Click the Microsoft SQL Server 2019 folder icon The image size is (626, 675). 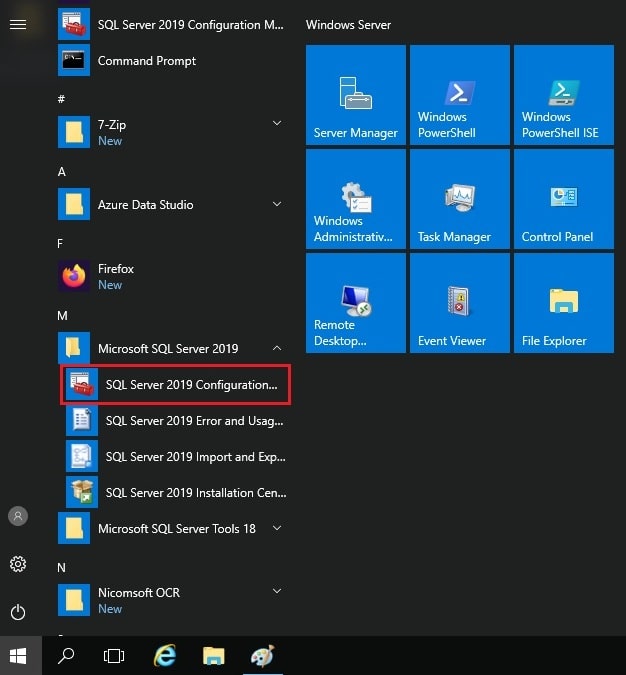[74, 348]
